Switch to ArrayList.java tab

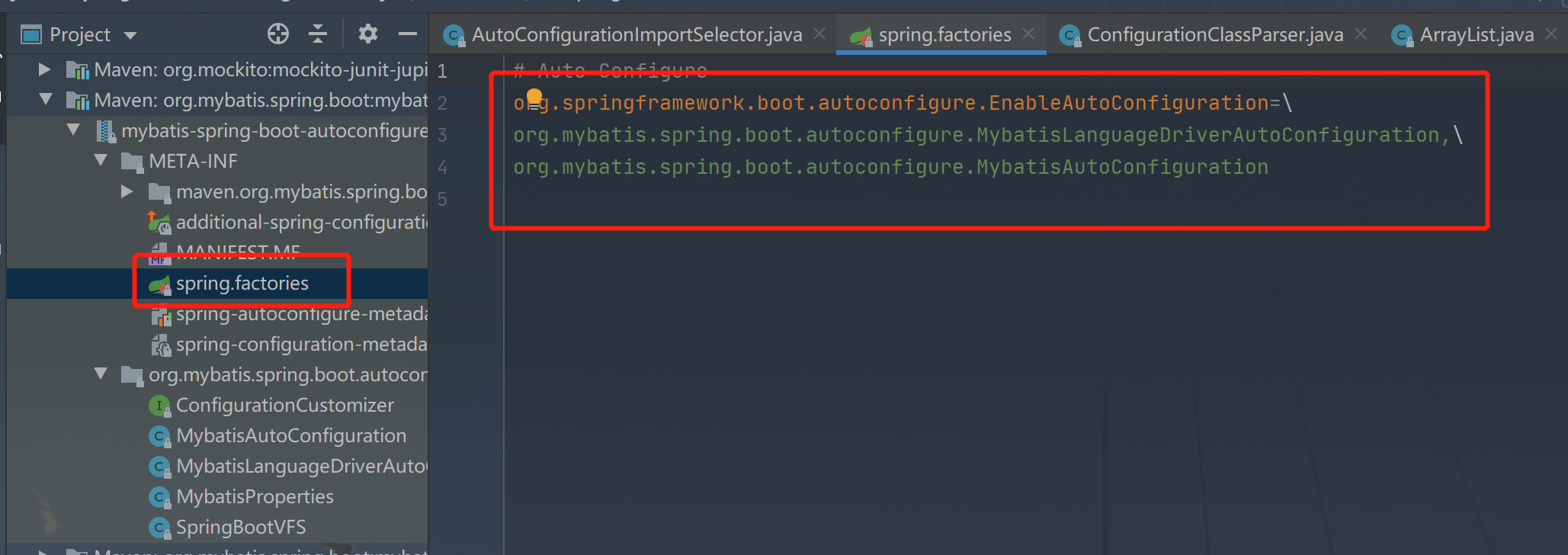point(1477,34)
